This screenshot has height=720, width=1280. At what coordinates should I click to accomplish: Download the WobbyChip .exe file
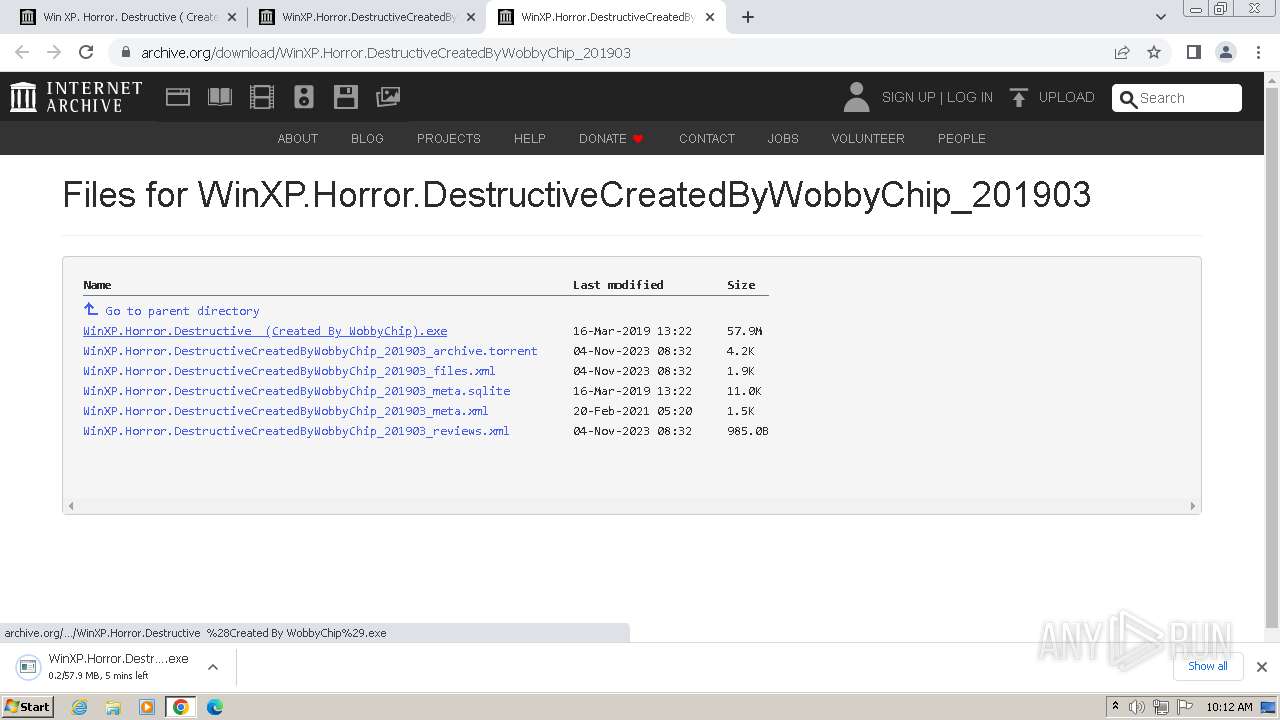[x=265, y=331]
